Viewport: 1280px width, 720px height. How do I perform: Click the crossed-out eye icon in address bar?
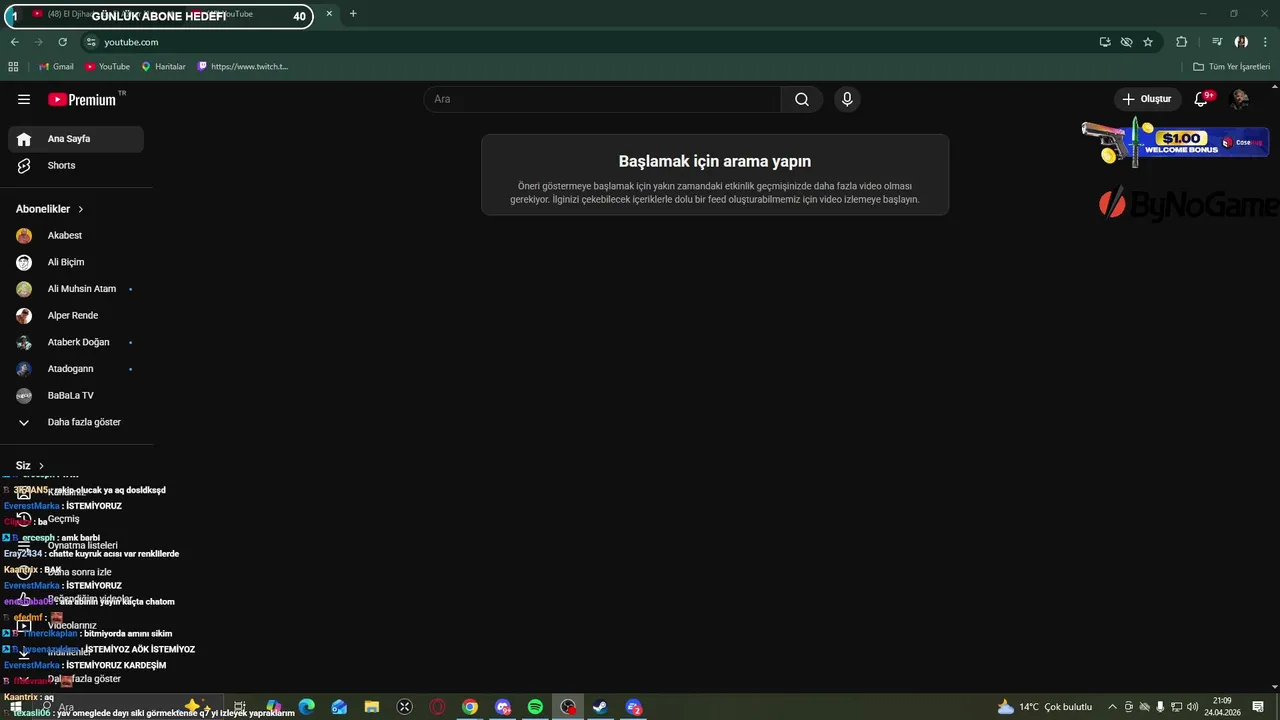point(1126,42)
